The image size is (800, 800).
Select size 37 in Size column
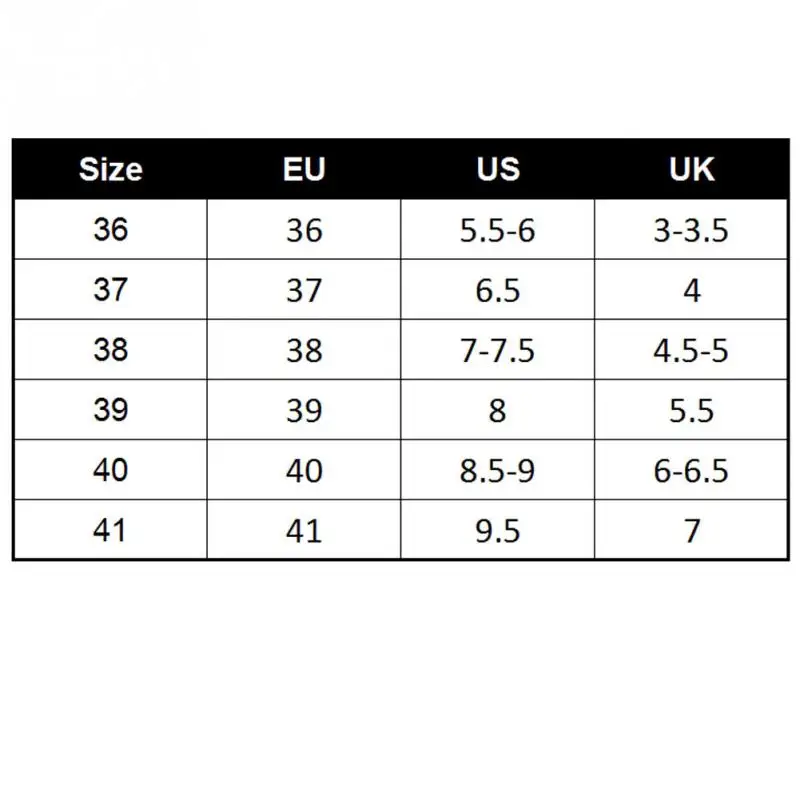[111, 289]
